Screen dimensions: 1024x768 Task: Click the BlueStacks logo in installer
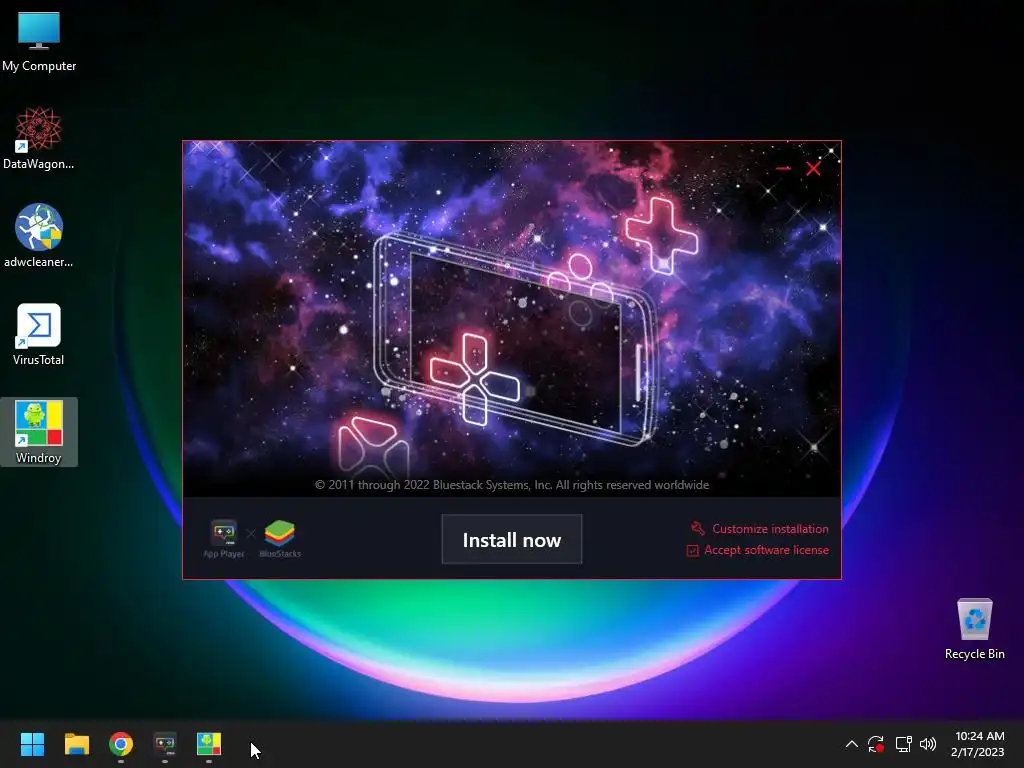coord(280,539)
